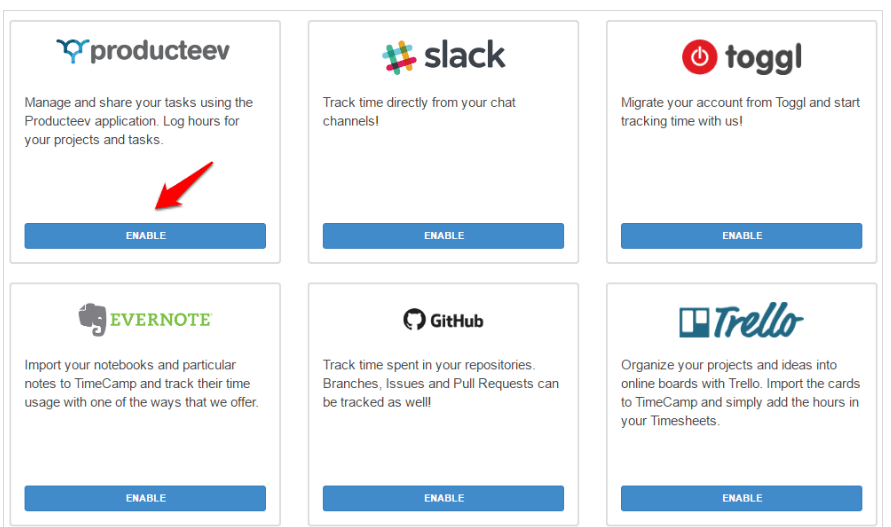This screenshot has width=891, height=527.
Task: Click the Slack wordmark text
Action: click(x=464, y=55)
